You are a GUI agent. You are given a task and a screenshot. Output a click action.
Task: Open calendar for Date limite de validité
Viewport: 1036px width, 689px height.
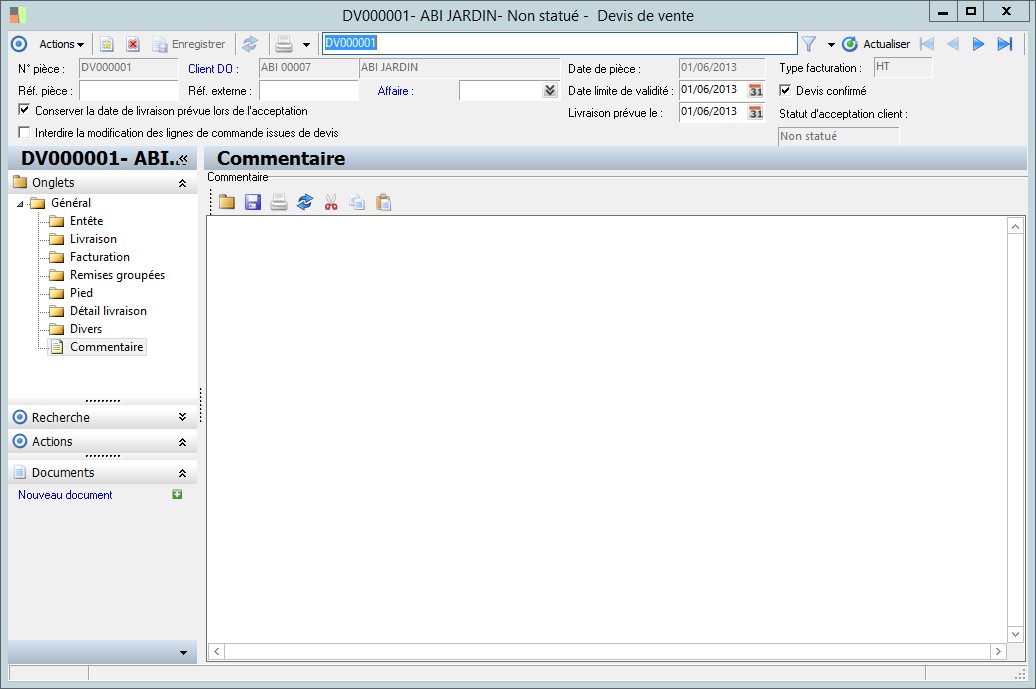coord(756,90)
